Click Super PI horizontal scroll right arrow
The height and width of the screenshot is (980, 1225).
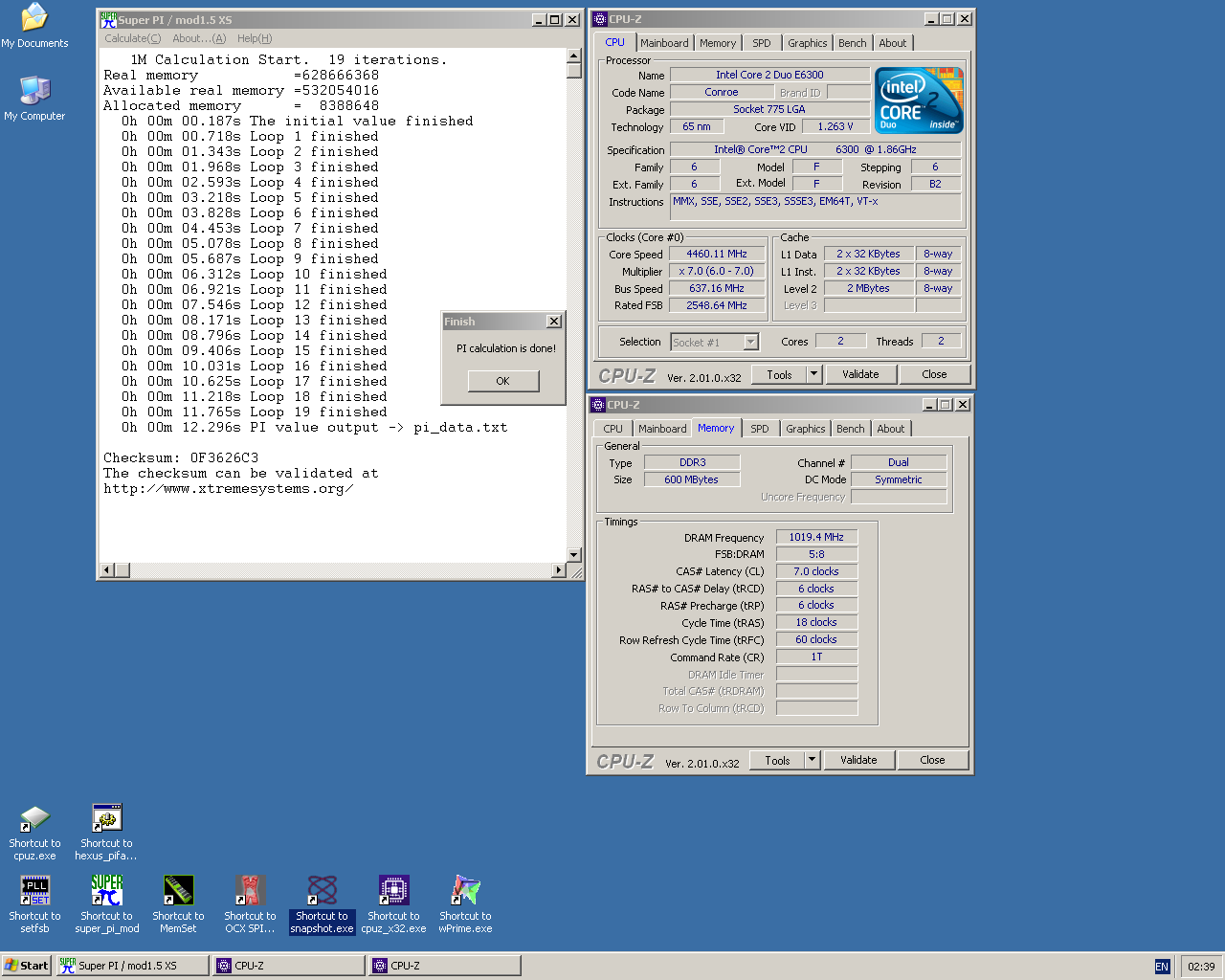[x=559, y=570]
